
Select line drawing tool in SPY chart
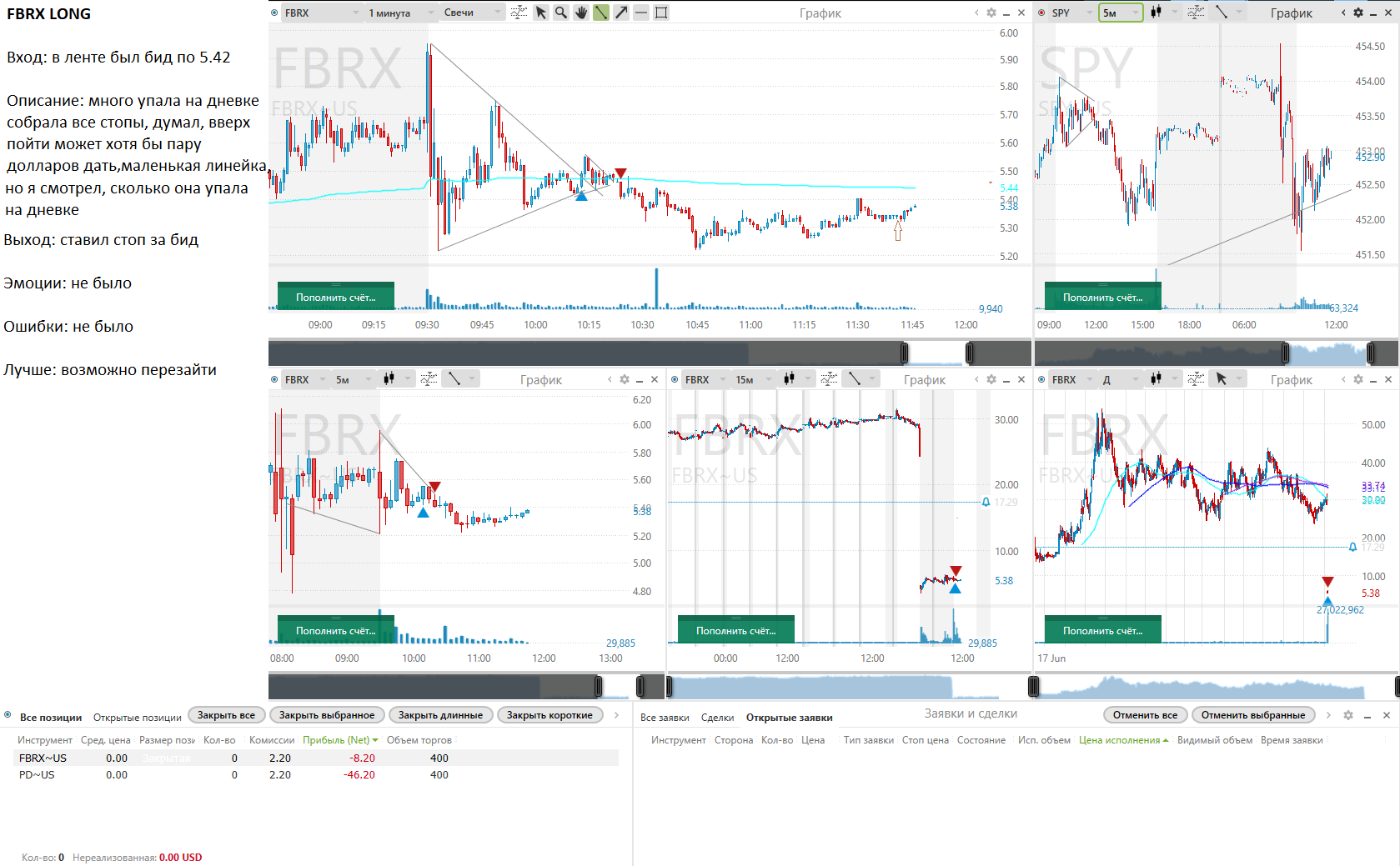click(x=1222, y=13)
